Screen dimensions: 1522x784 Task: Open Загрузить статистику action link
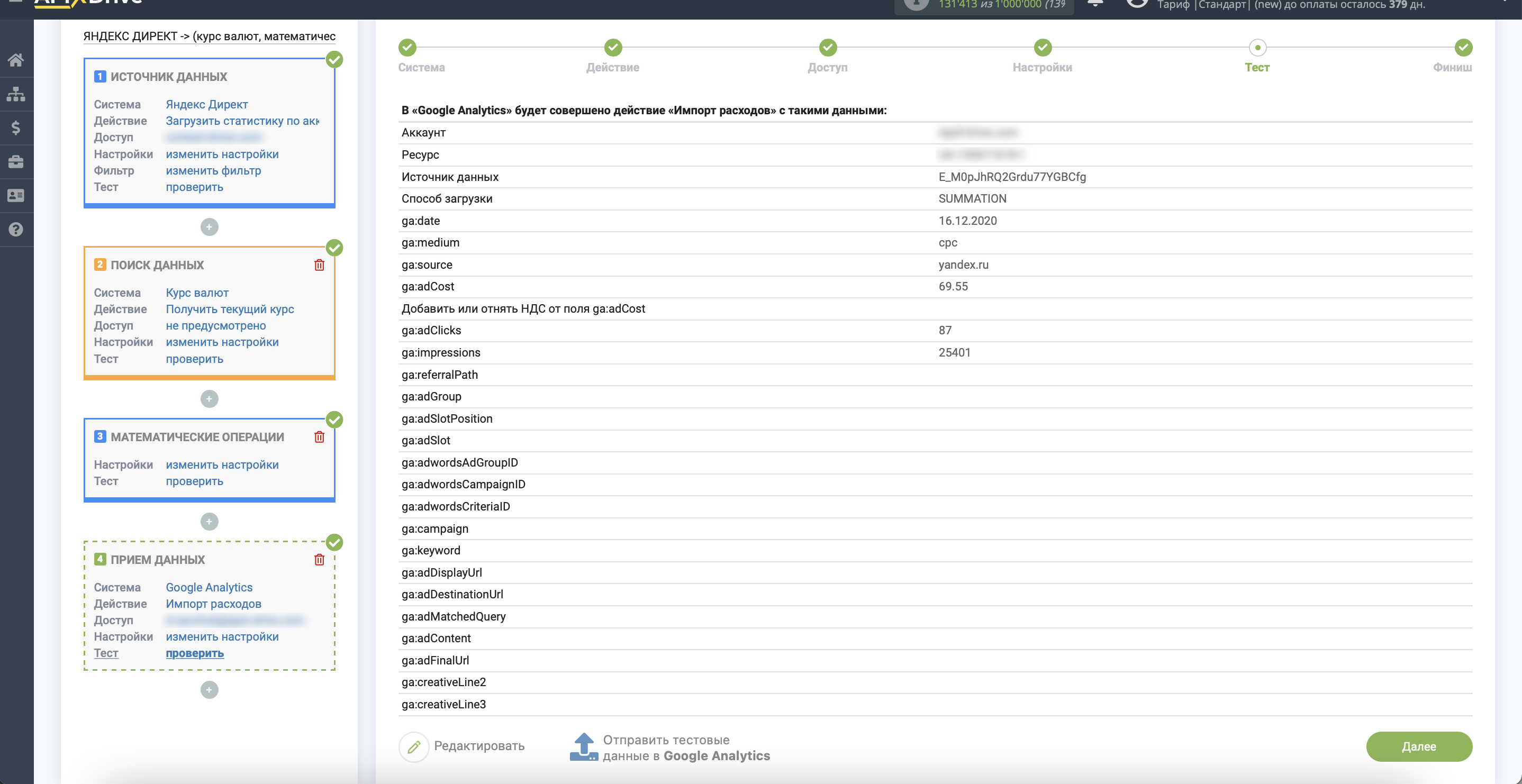242,121
